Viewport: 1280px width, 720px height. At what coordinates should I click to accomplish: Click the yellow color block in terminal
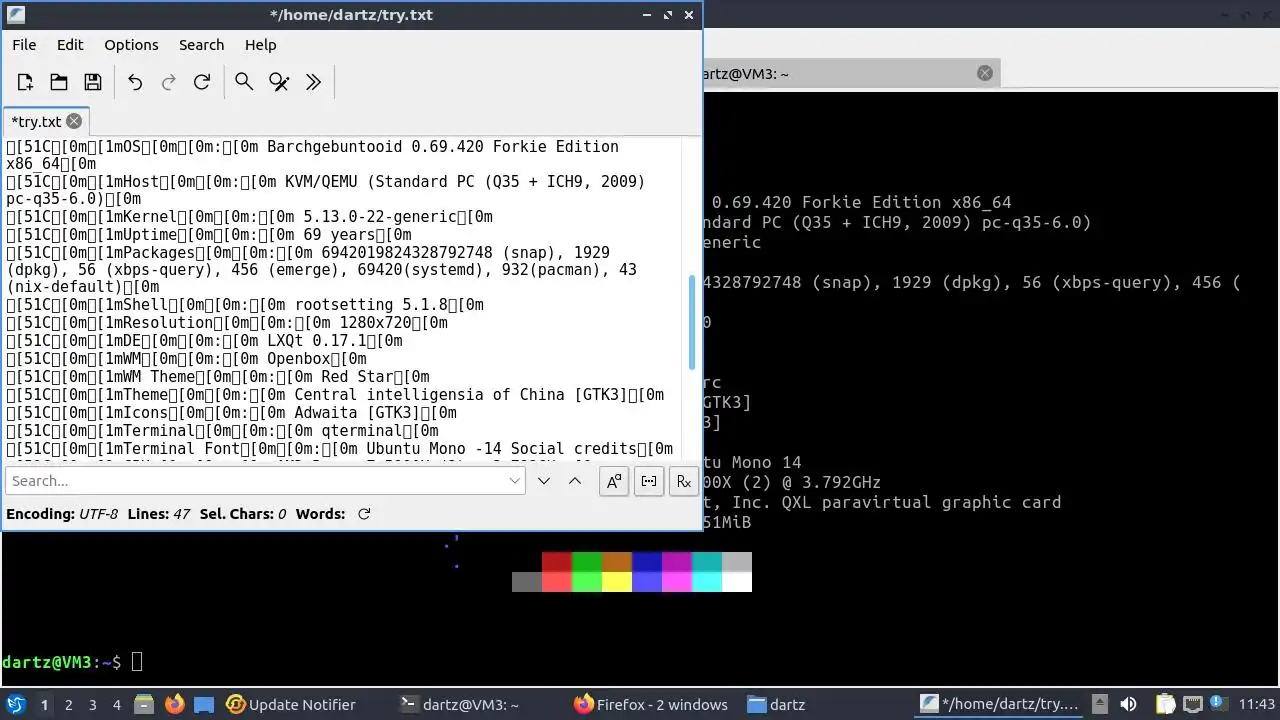pyautogui.click(x=617, y=582)
